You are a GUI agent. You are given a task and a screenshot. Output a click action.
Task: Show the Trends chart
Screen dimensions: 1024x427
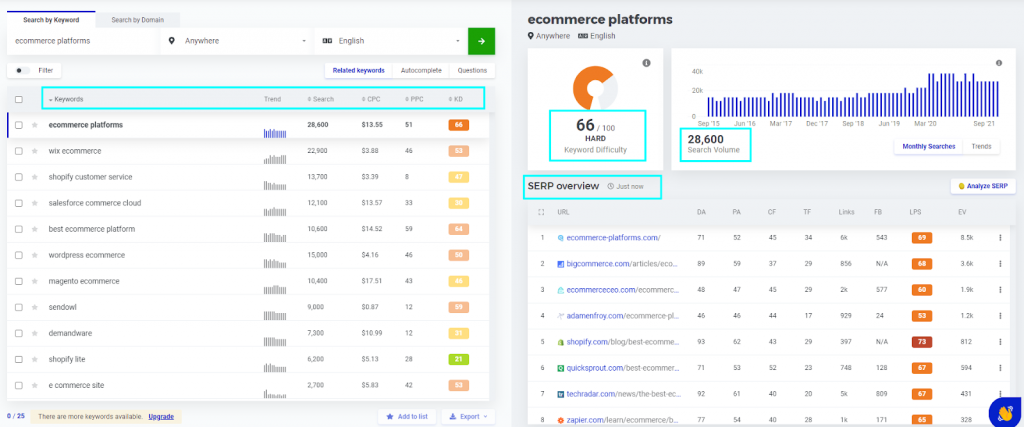click(x=982, y=146)
